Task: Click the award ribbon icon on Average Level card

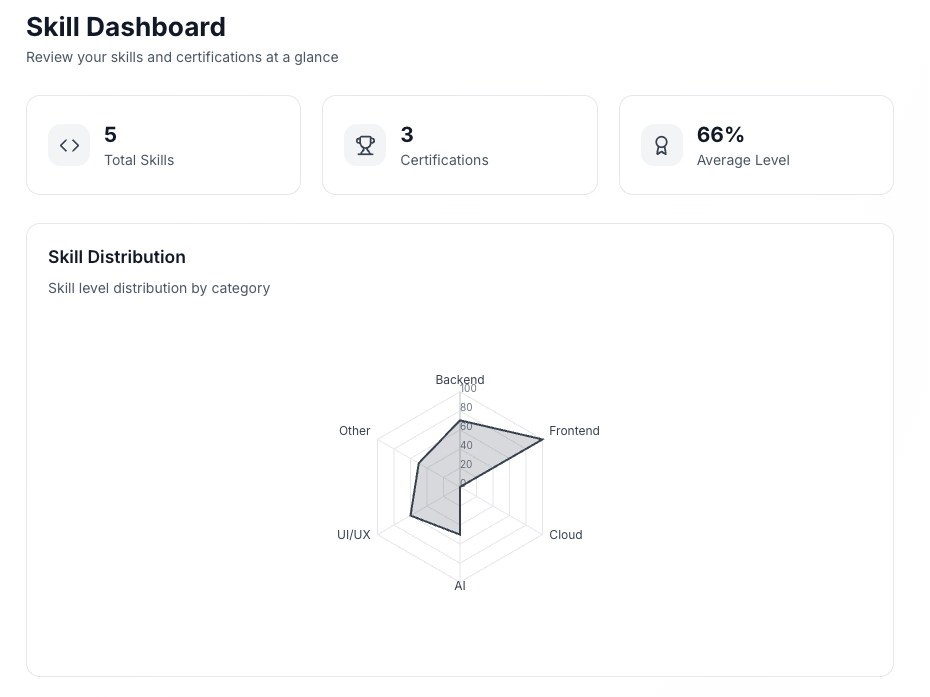Action: pos(661,145)
